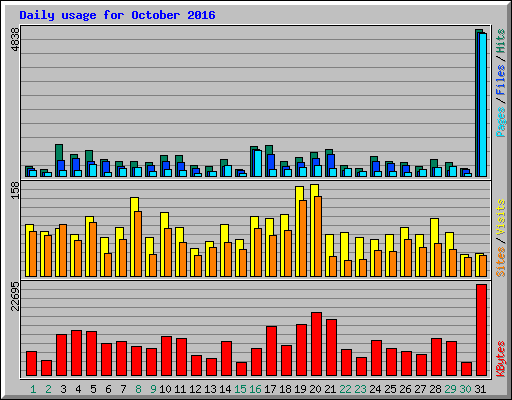Click day 1 on the x-axis
512x400 pixels.
[x=33, y=389]
